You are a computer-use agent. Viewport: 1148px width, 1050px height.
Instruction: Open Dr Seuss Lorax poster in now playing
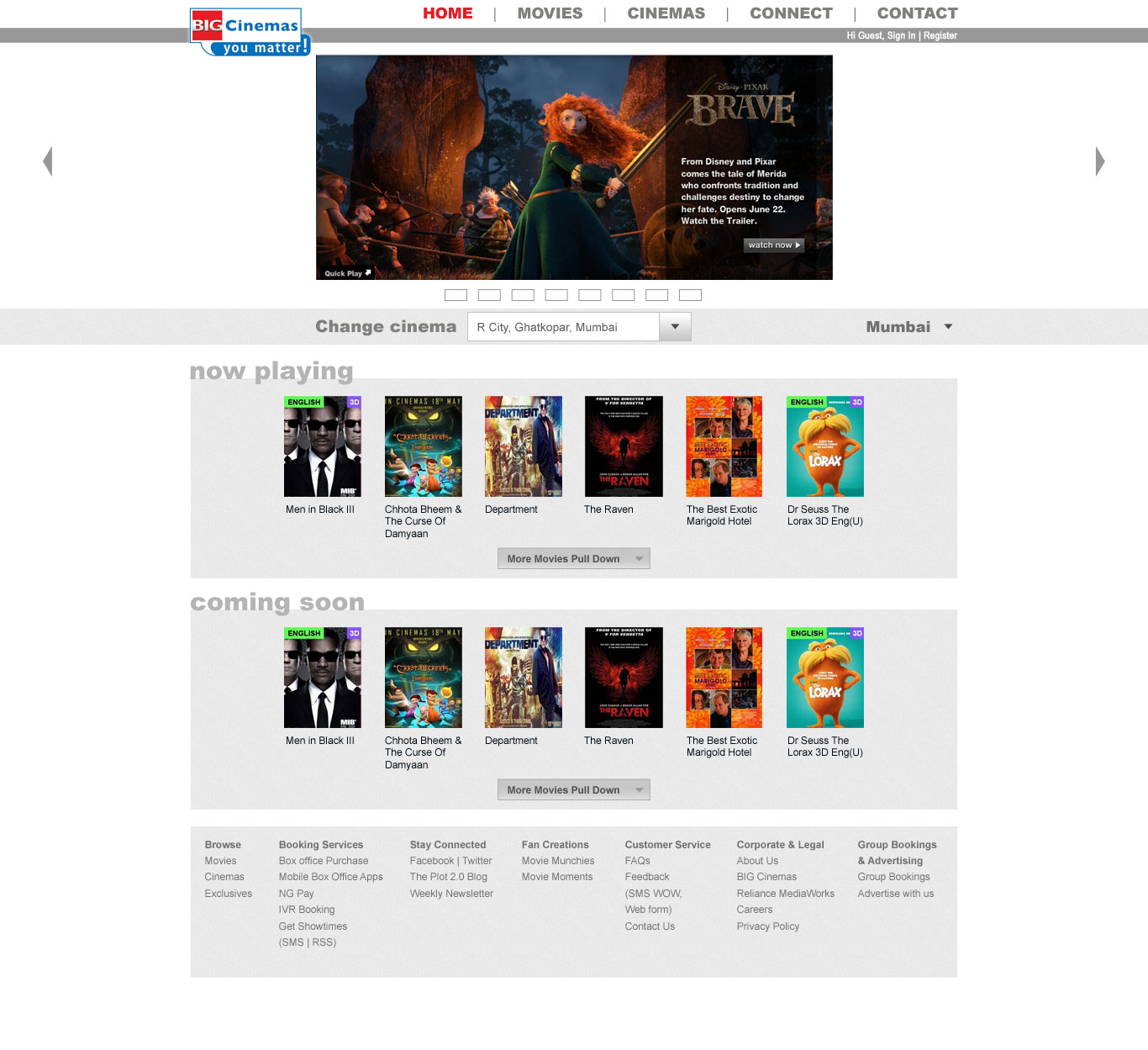pyautogui.click(x=825, y=446)
